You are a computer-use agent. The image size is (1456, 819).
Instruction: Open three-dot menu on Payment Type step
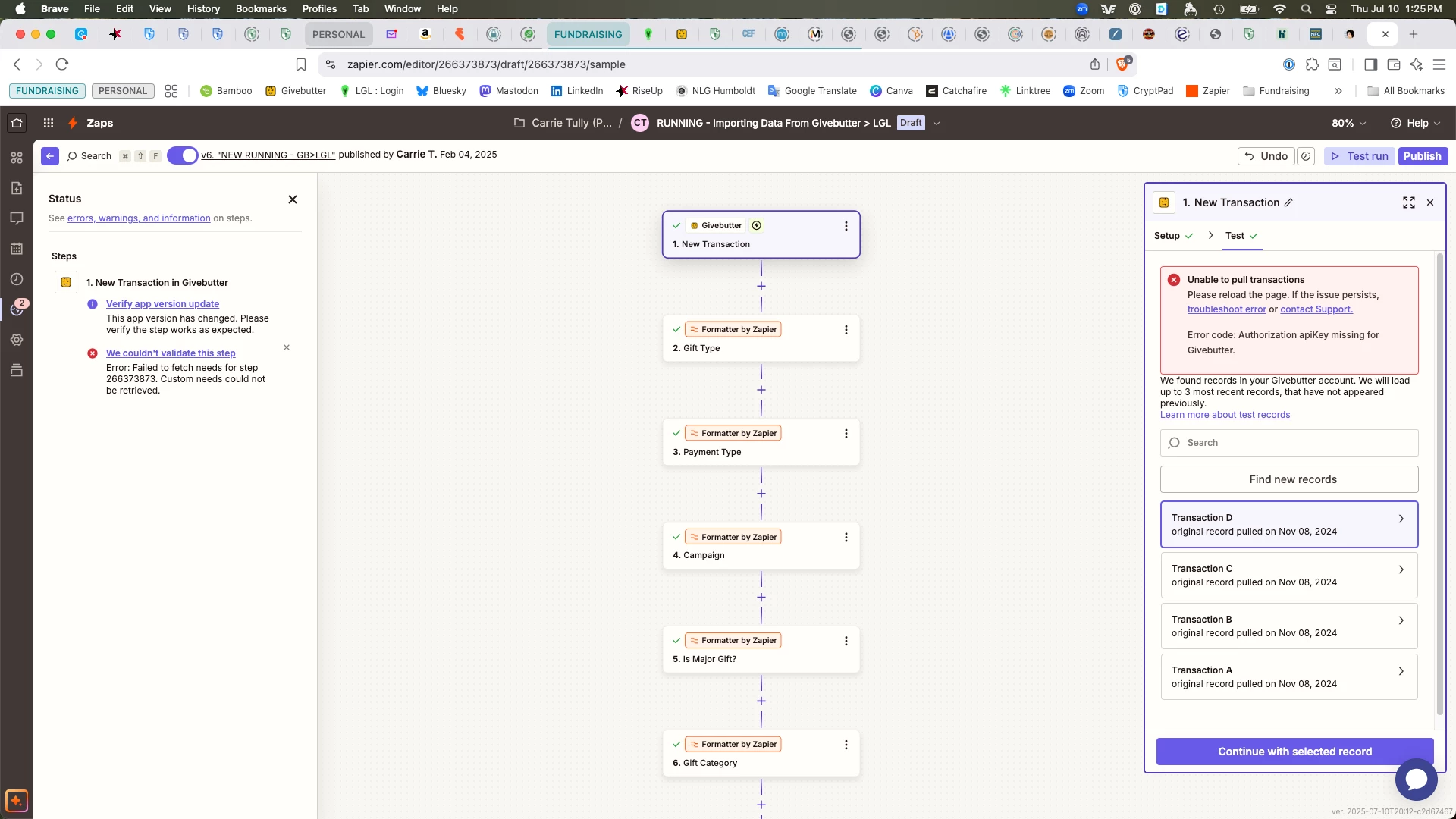click(x=846, y=434)
